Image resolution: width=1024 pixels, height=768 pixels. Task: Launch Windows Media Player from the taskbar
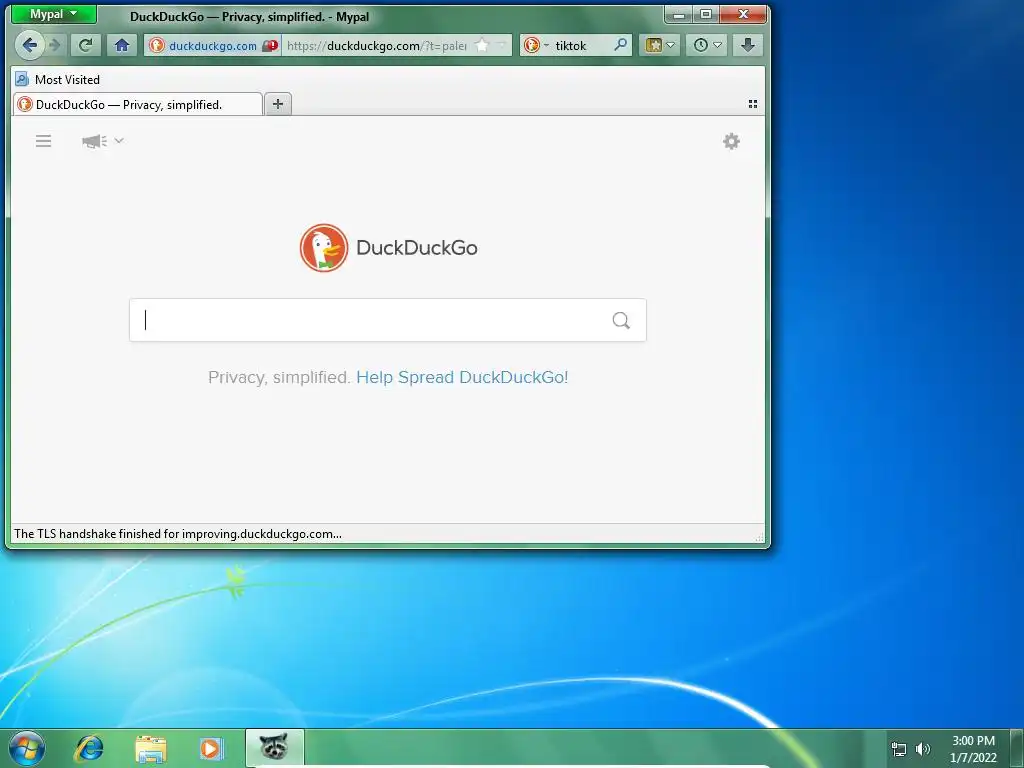(x=211, y=749)
